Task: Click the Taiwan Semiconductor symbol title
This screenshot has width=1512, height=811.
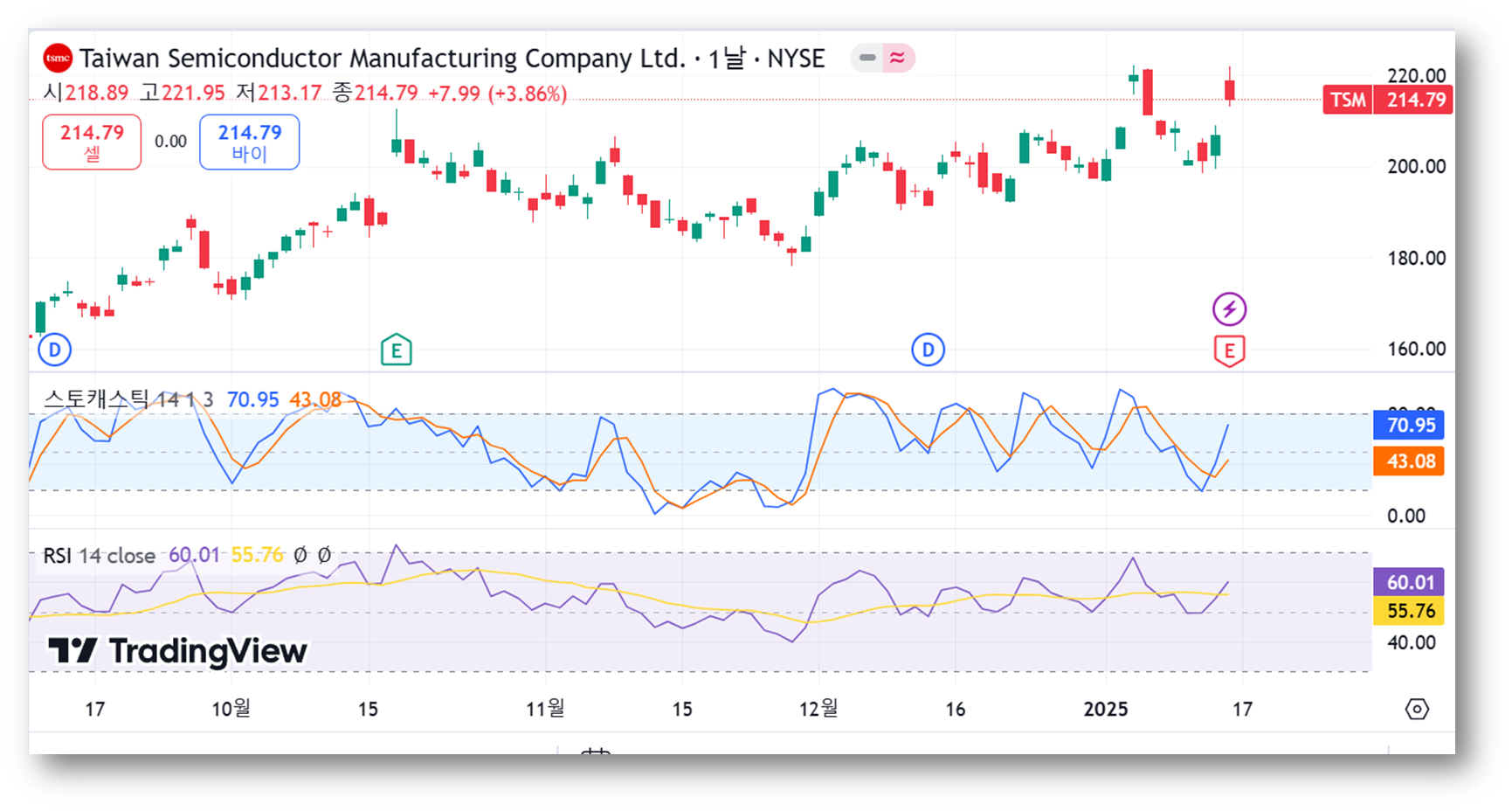Action: point(383,59)
